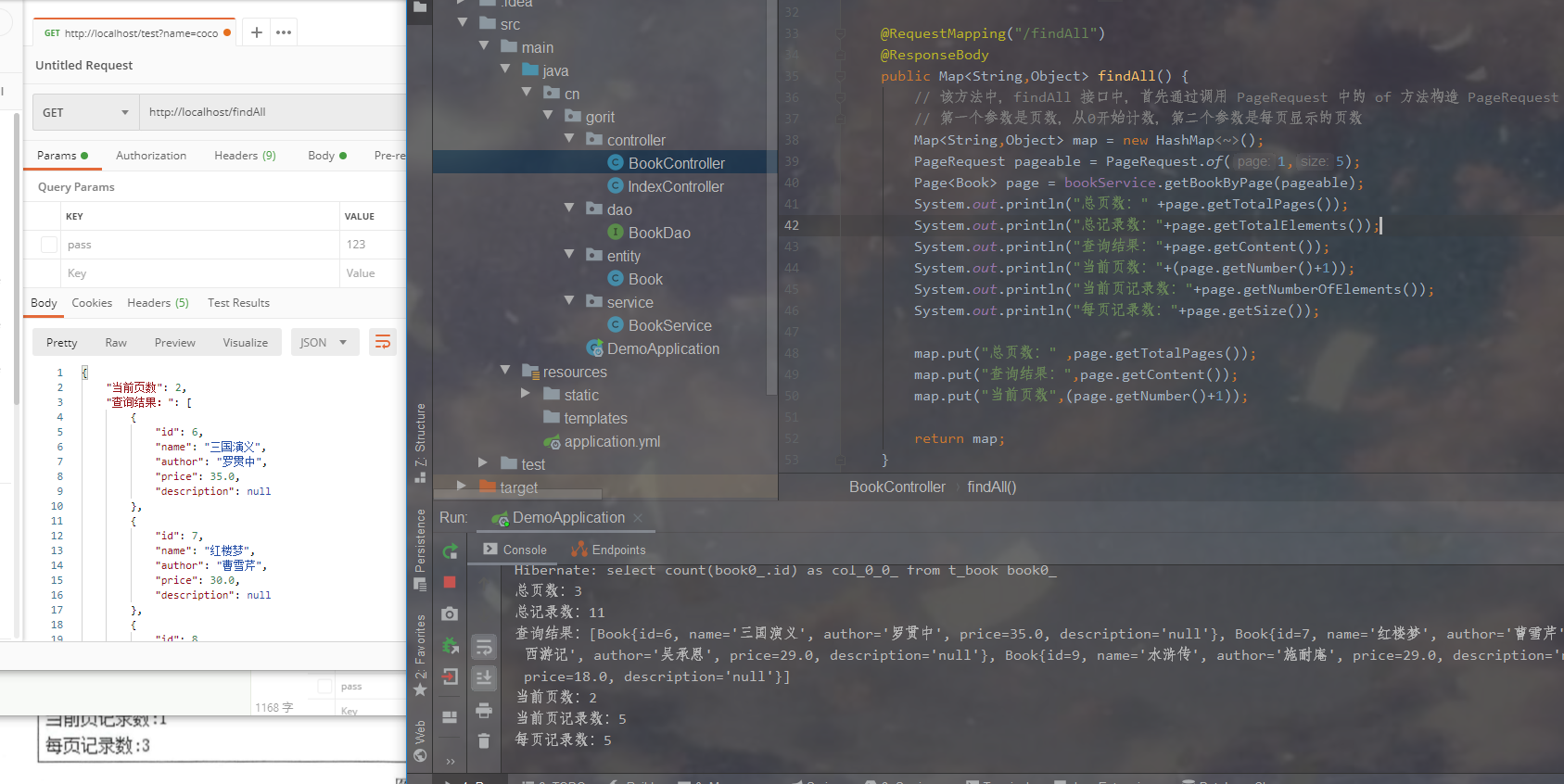Open the Structure tool window
The height and width of the screenshot is (784, 1564).
tap(420, 443)
